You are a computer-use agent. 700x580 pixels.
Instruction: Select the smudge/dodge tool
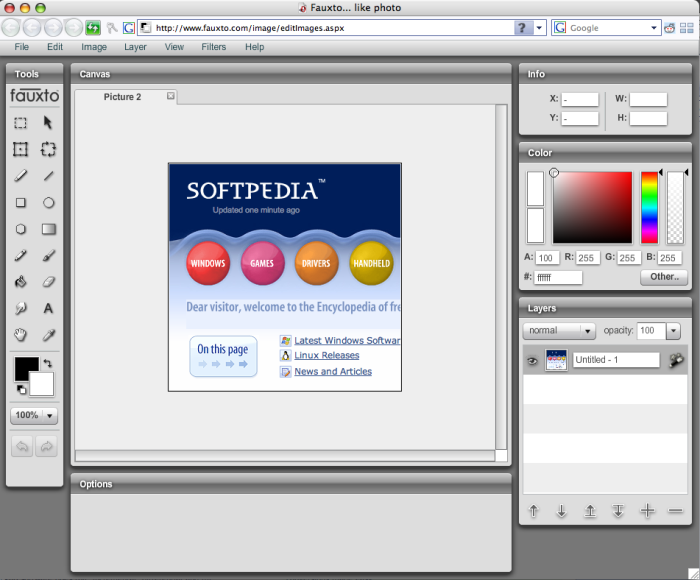21,309
